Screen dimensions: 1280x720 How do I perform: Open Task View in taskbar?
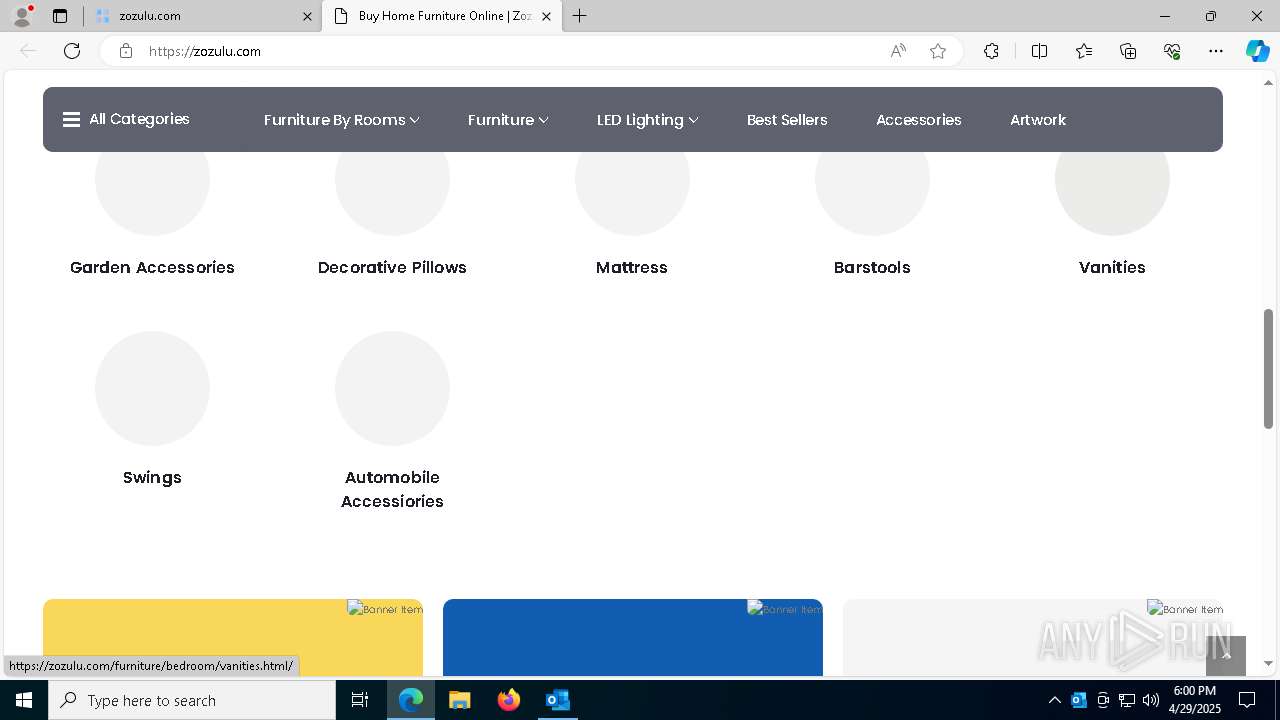(x=360, y=700)
